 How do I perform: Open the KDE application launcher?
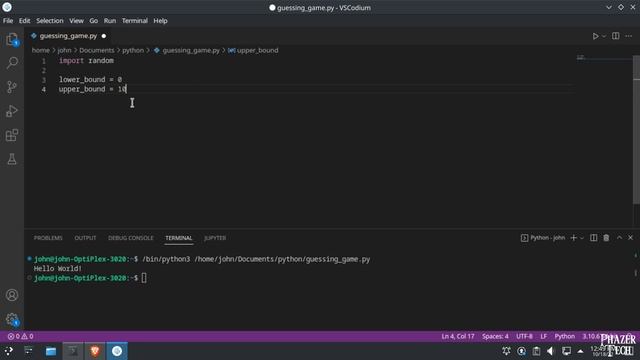9,351
